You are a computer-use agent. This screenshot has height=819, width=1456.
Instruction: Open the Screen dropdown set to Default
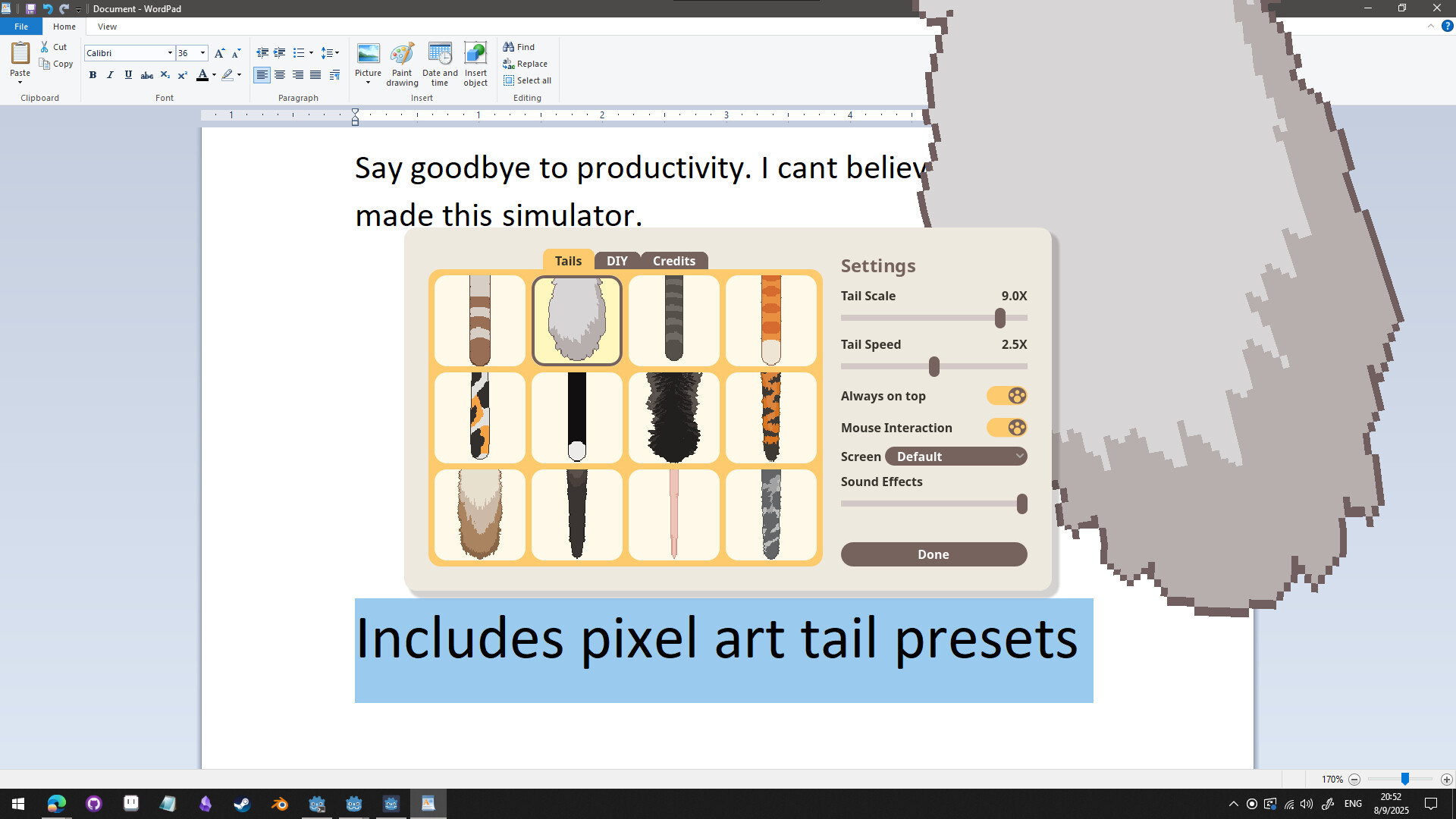[956, 456]
